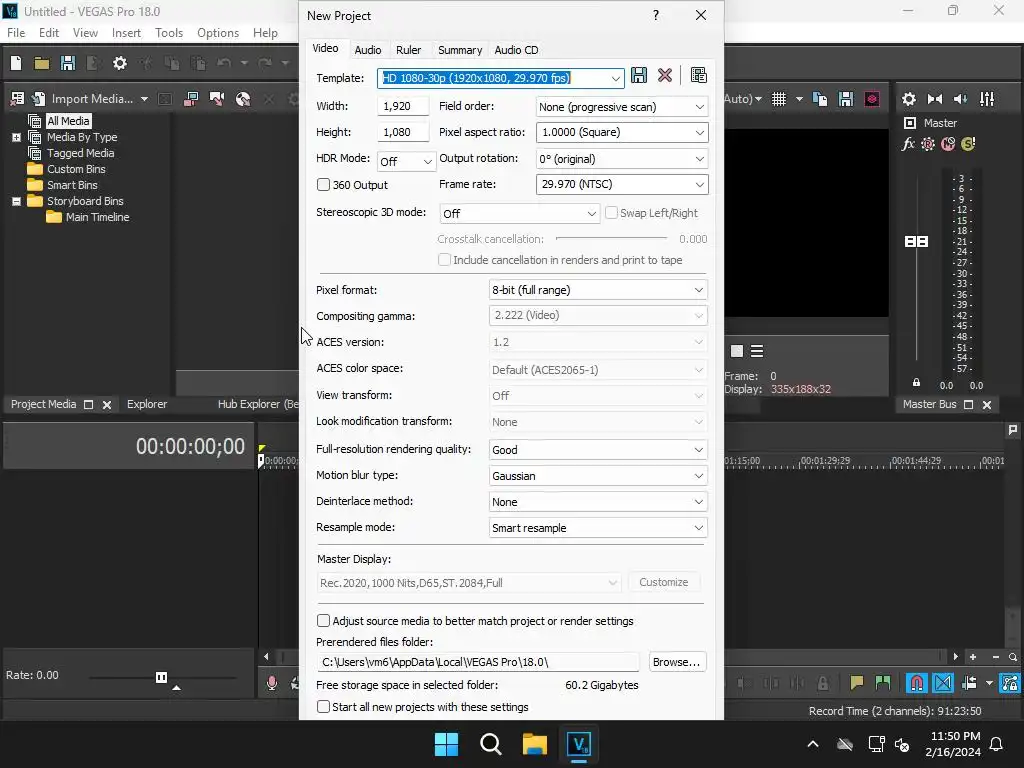Open Project Properties gear in main toolbar

[120, 63]
